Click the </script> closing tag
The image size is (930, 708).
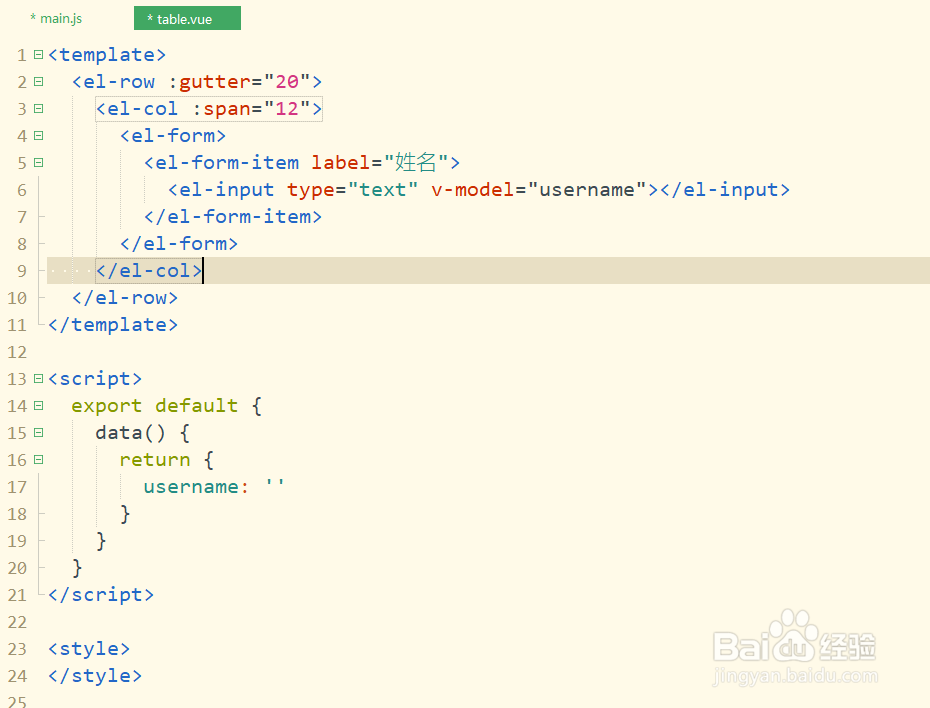[x=101, y=595]
